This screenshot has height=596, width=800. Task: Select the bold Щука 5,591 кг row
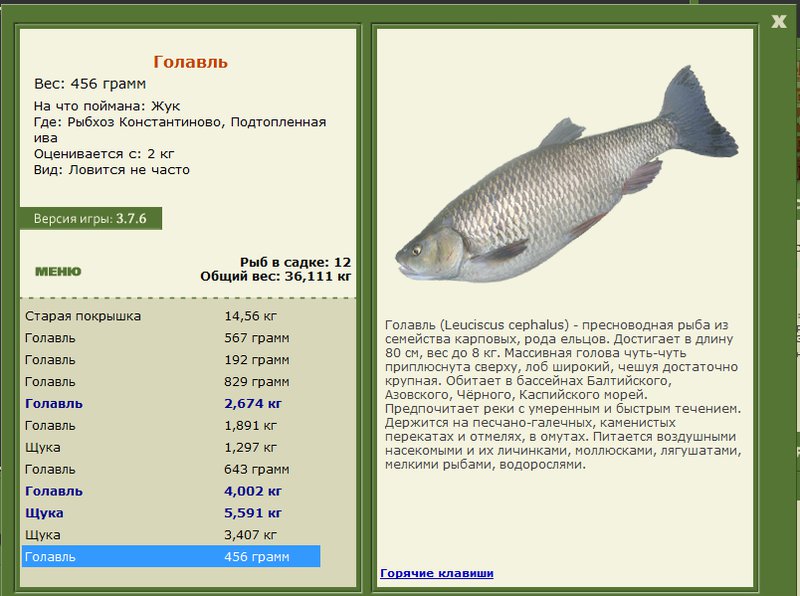171,513
